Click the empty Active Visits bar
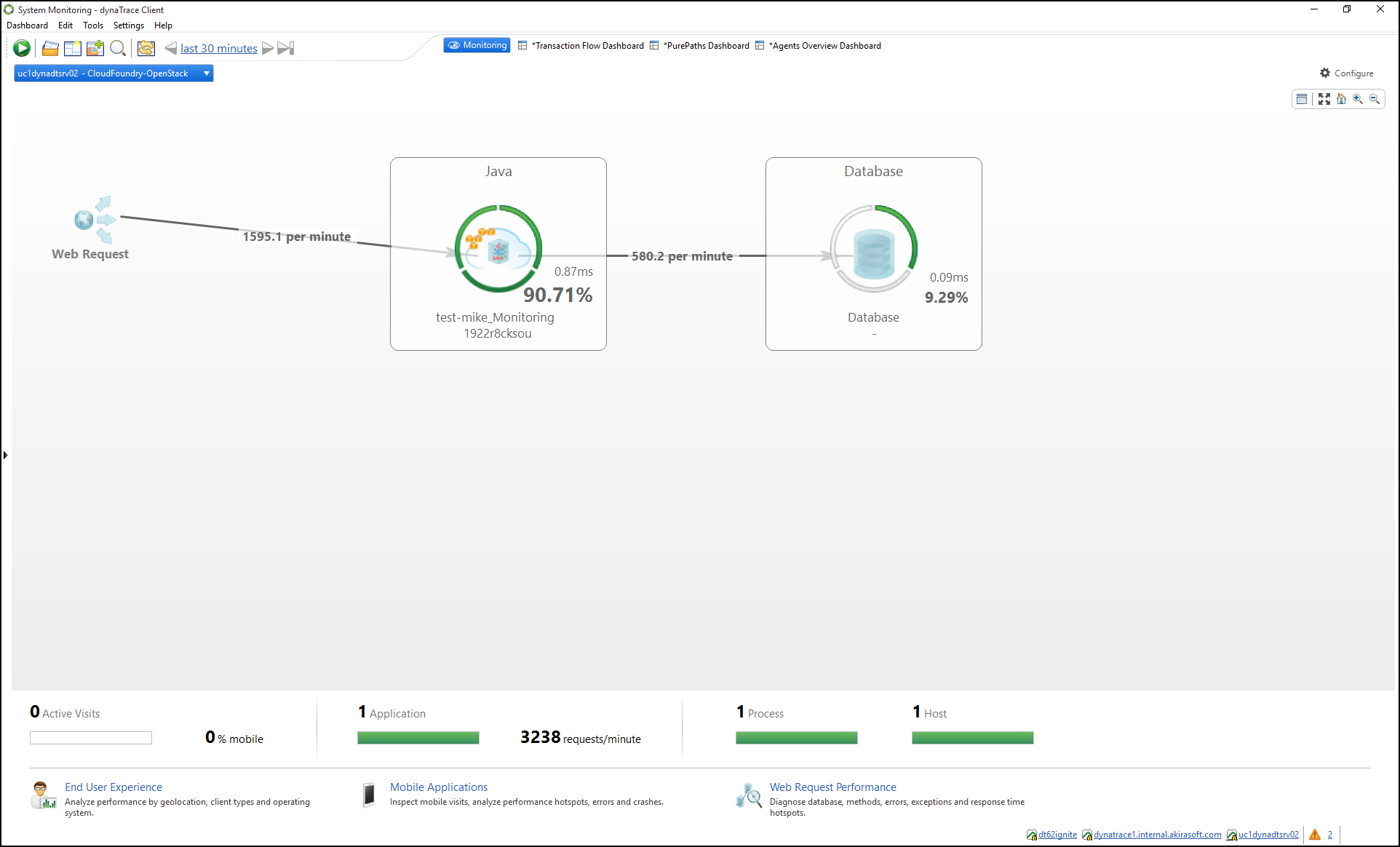 point(91,738)
